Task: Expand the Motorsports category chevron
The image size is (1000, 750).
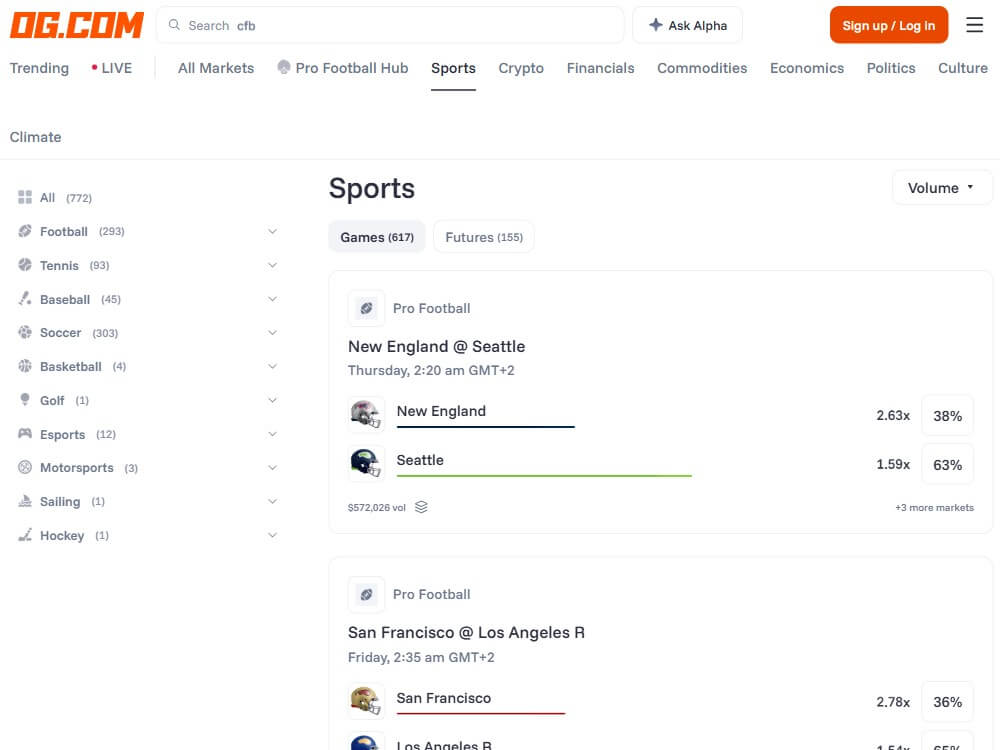Action: pos(272,467)
